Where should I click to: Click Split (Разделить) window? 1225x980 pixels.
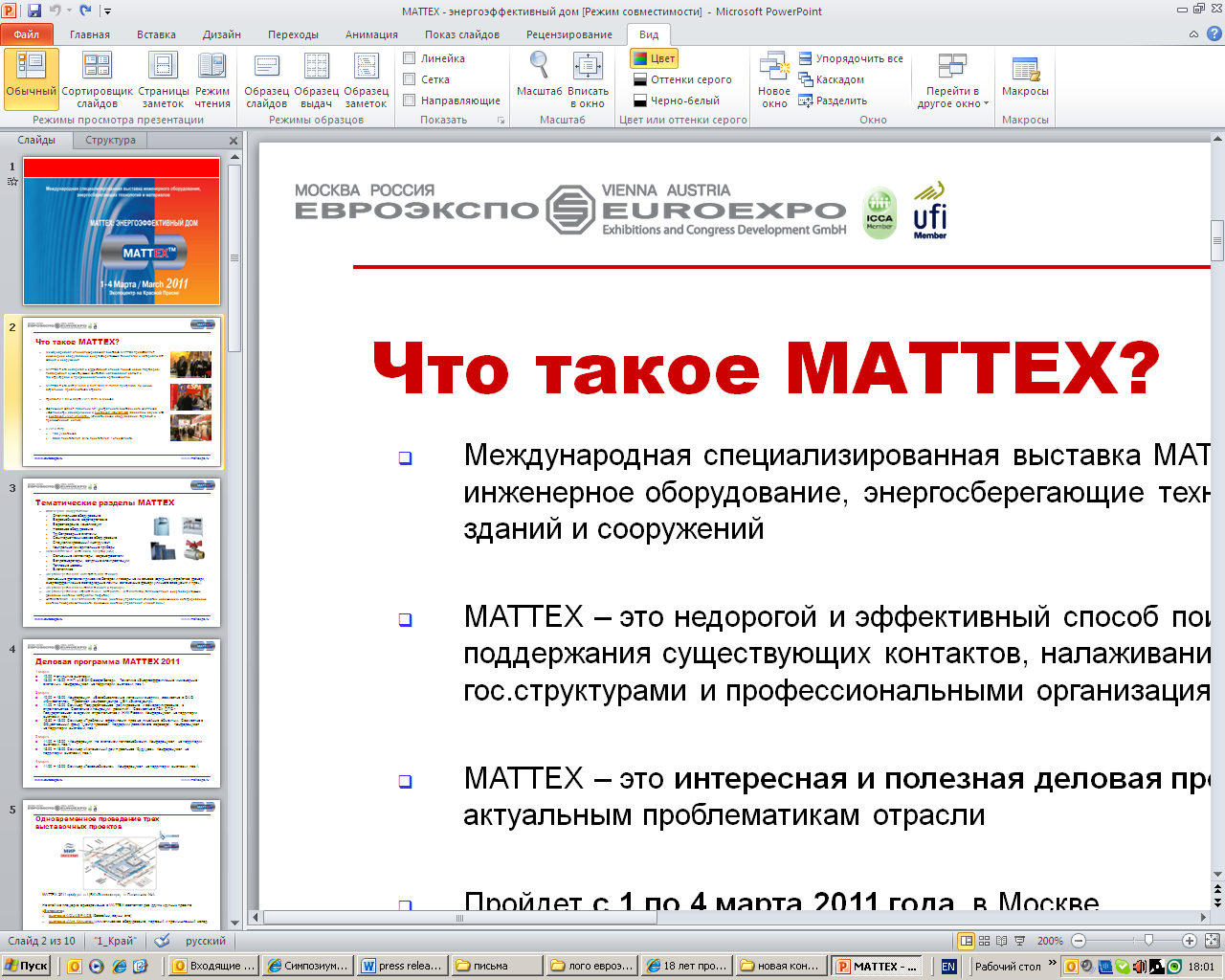click(x=833, y=100)
